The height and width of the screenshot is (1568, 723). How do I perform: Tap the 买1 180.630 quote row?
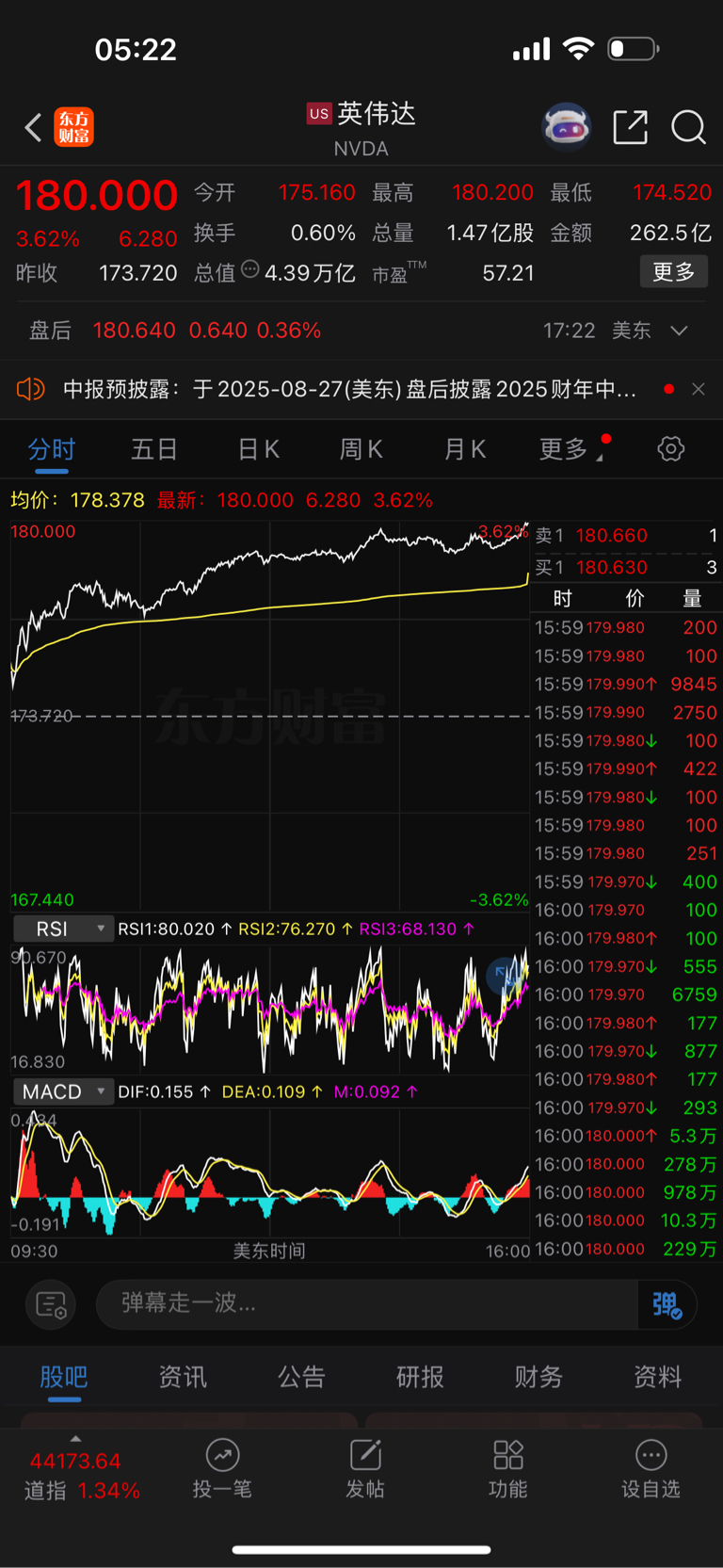pos(626,568)
